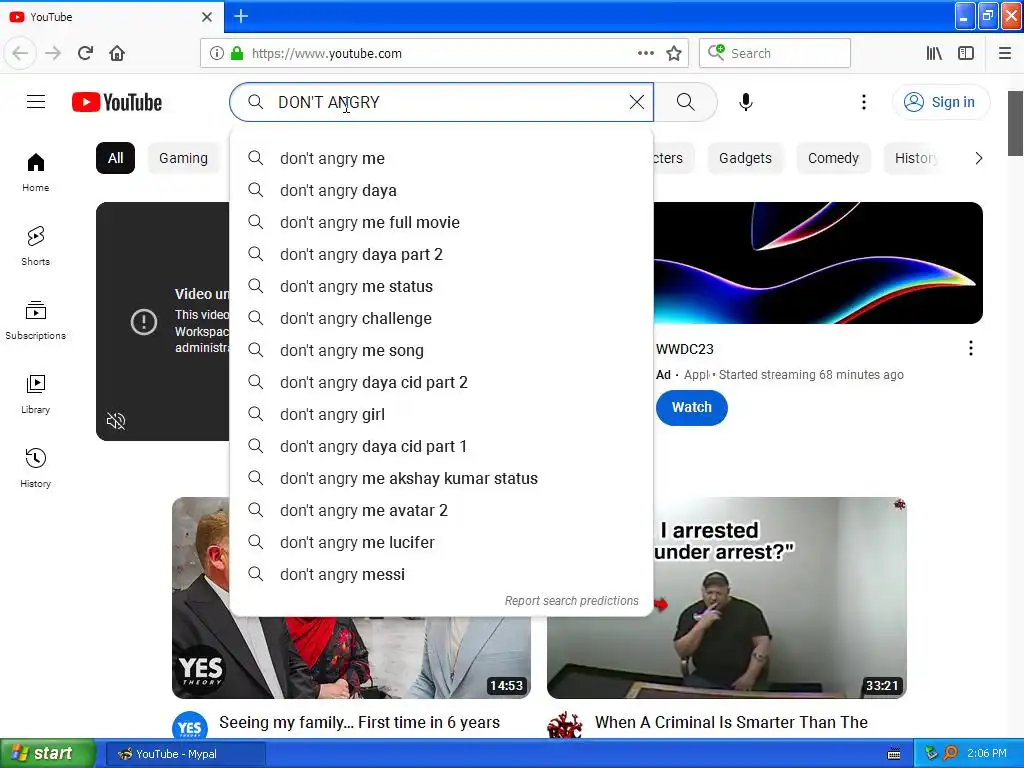Show site information icon in address bar
Screen dimensions: 1024x768
coord(217,53)
